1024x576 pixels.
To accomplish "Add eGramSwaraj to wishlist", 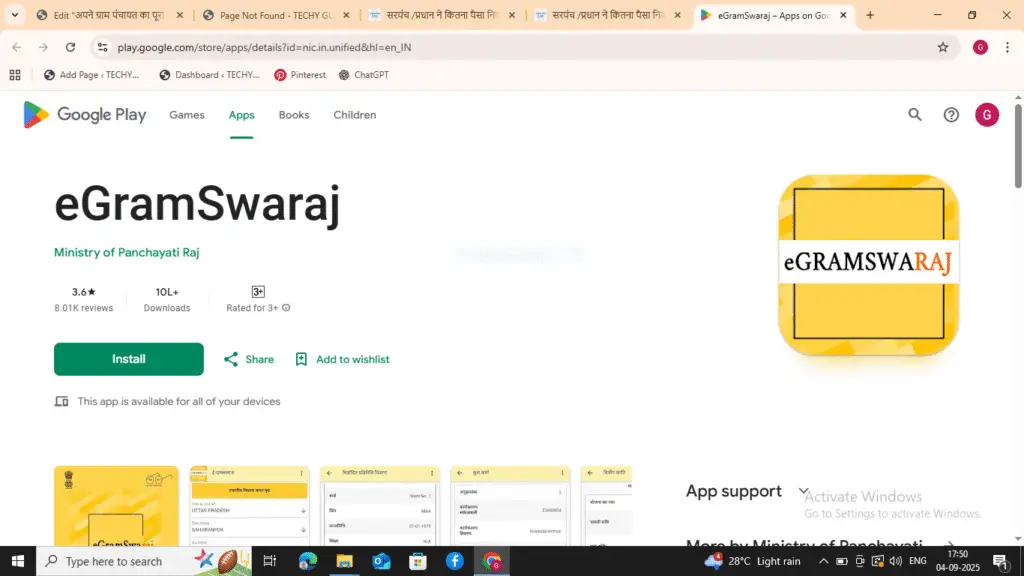I will [342, 359].
